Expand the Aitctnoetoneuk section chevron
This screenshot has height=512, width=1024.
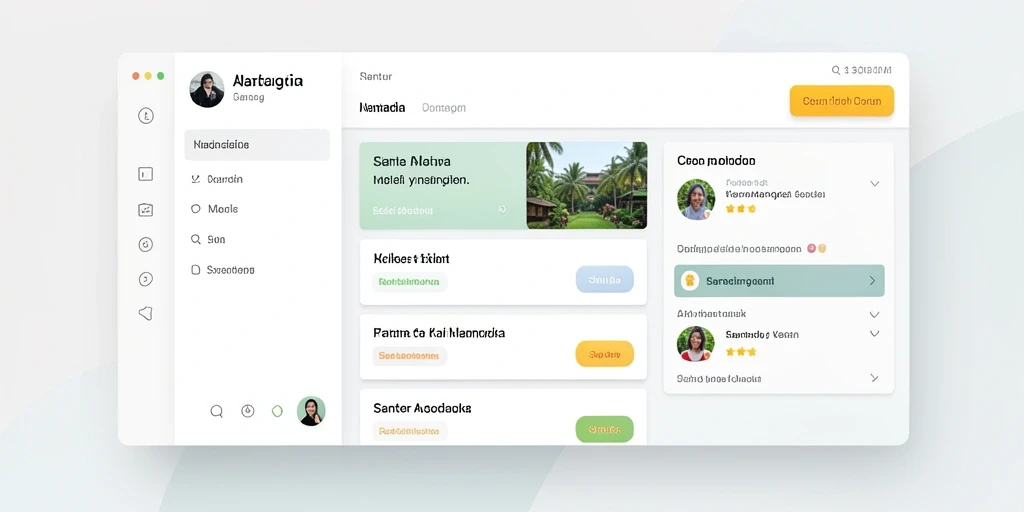875,314
